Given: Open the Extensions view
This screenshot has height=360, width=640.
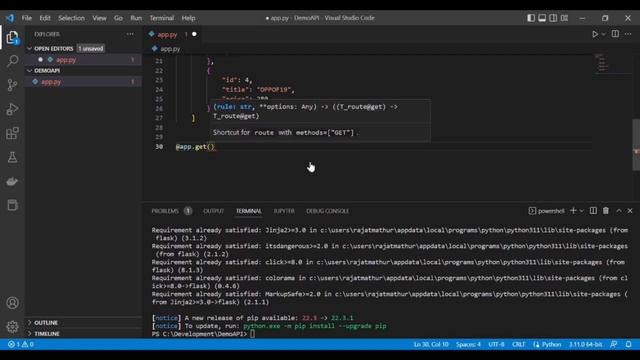Looking at the screenshot, I should [12, 133].
